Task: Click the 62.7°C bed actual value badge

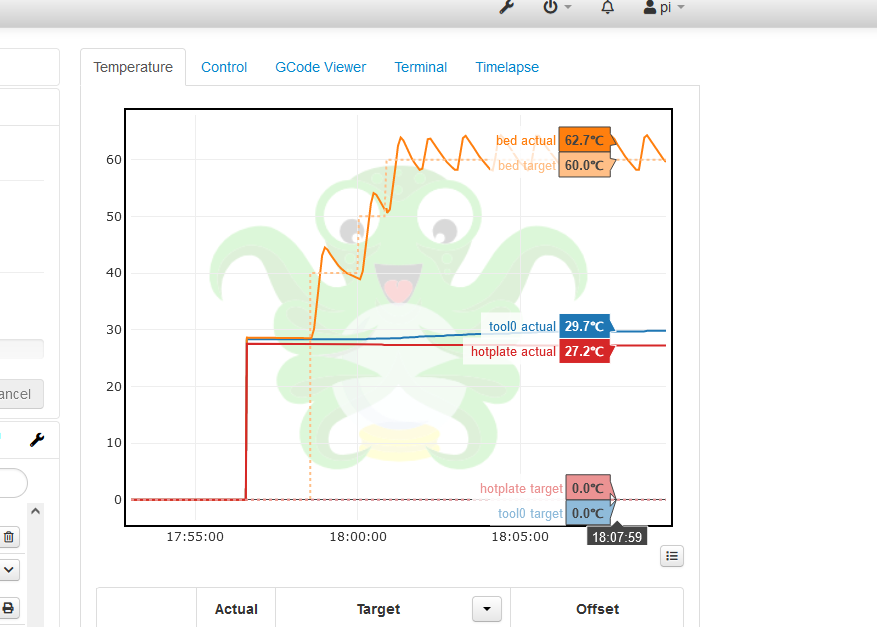Action: (585, 140)
